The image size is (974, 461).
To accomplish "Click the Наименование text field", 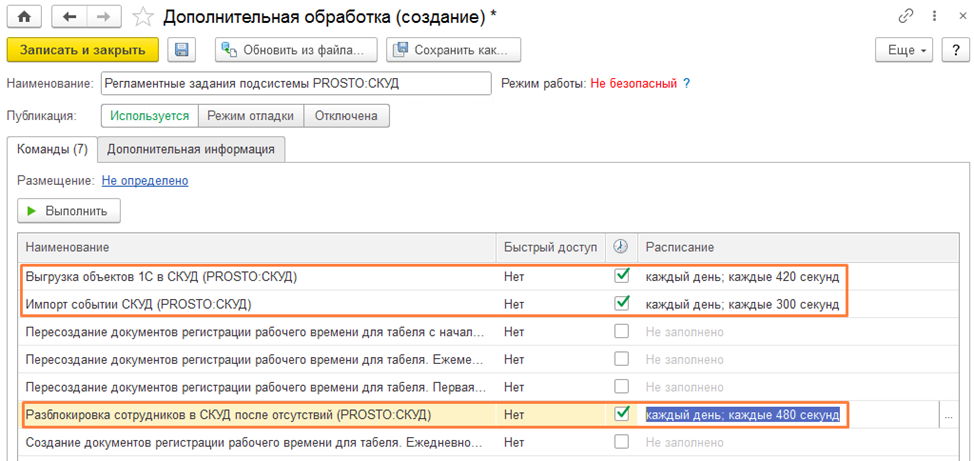I will tap(295, 83).
